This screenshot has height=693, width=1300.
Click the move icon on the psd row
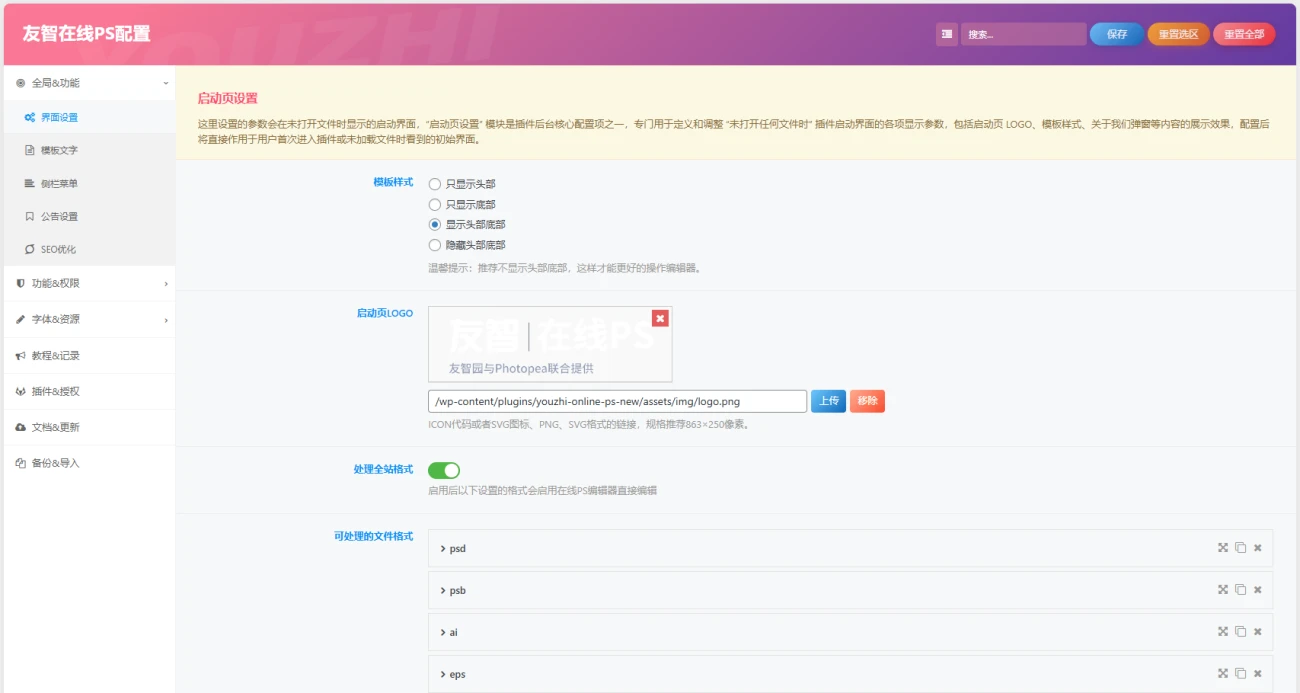(x=1223, y=548)
